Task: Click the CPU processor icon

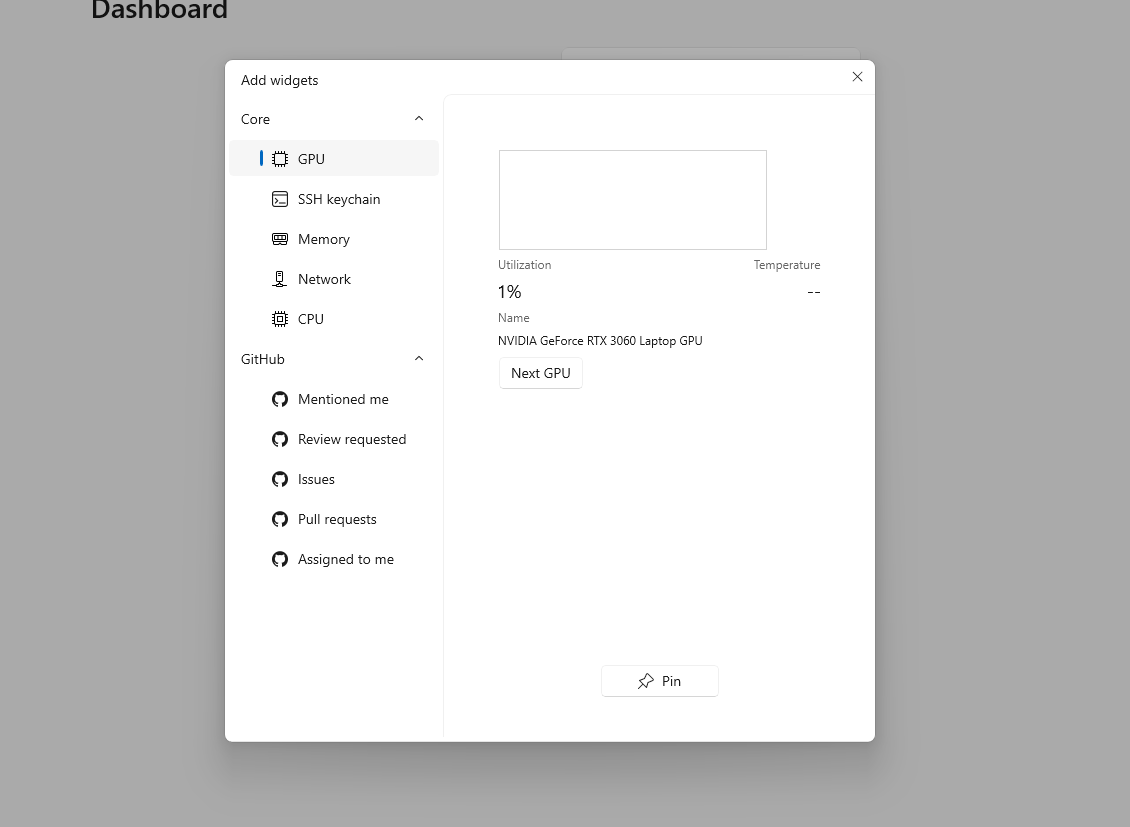Action: click(x=280, y=319)
